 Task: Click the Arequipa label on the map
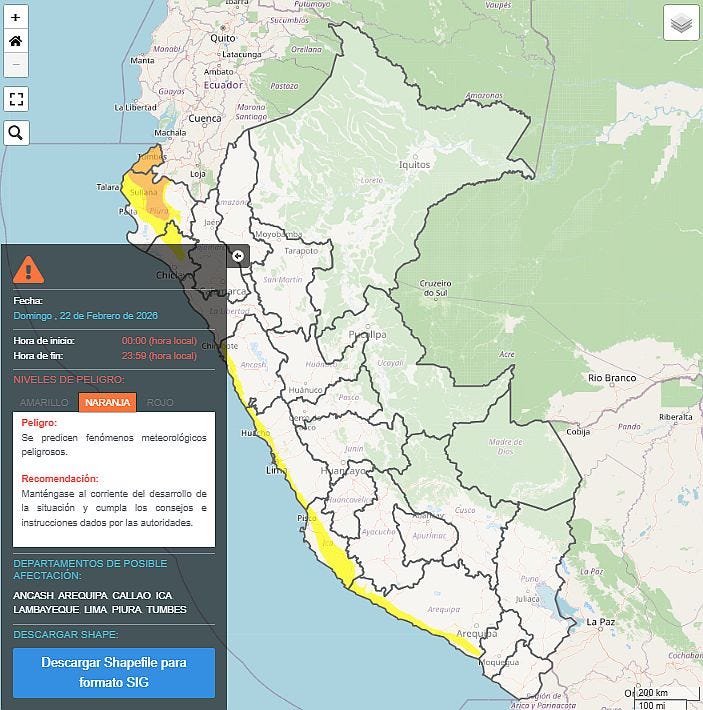pyautogui.click(x=476, y=634)
